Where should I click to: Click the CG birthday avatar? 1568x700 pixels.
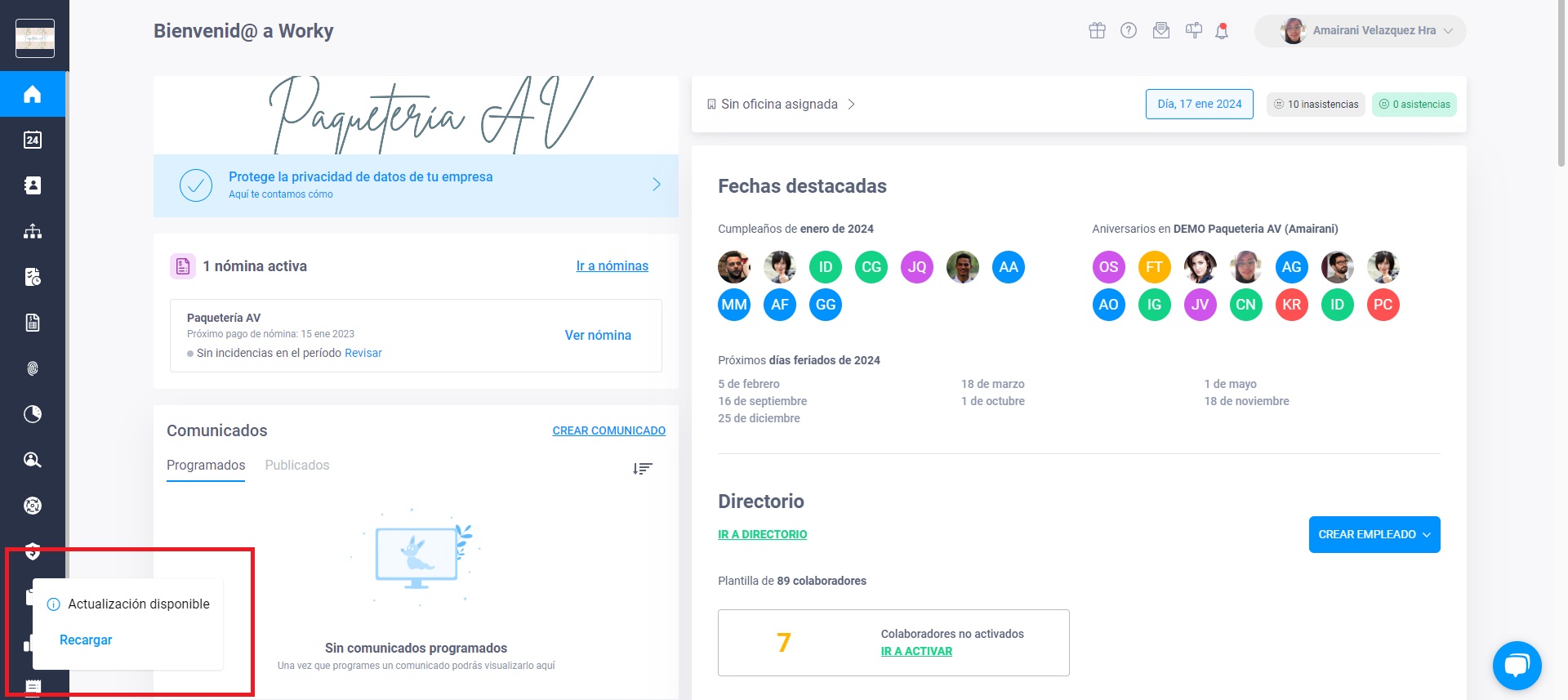pyautogui.click(x=871, y=267)
